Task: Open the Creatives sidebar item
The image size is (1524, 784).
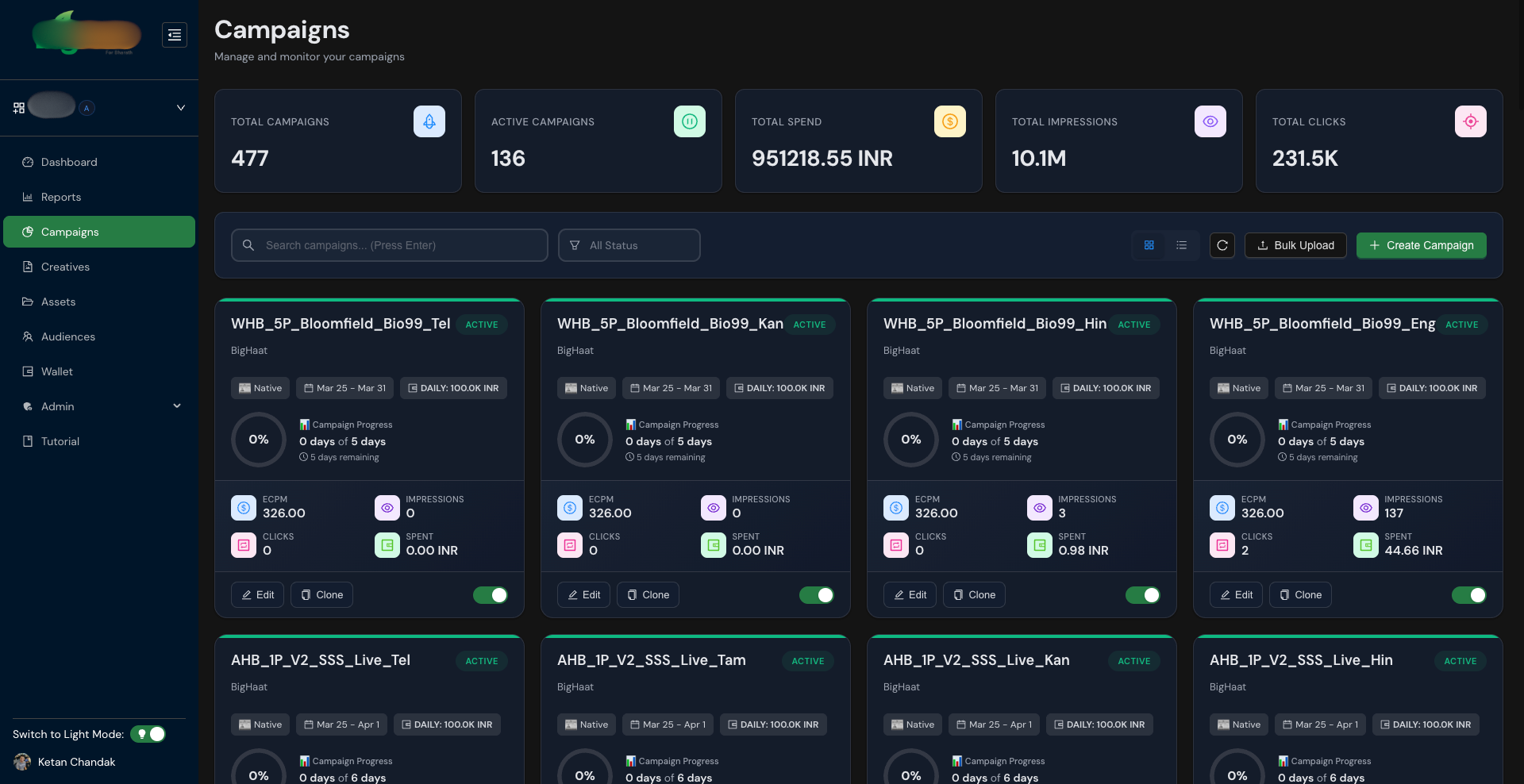Action: pyautogui.click(x=65, y=267)
